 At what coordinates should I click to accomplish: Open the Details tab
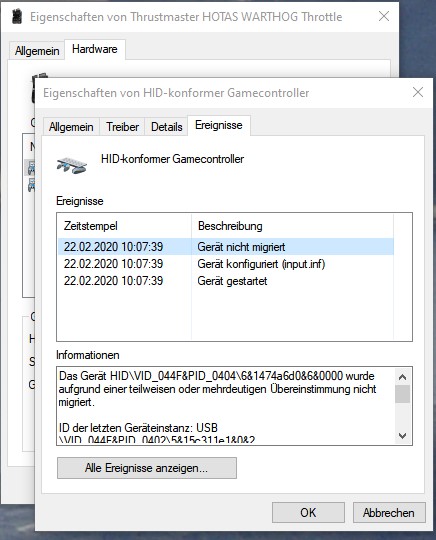click(x=166, y=127)
